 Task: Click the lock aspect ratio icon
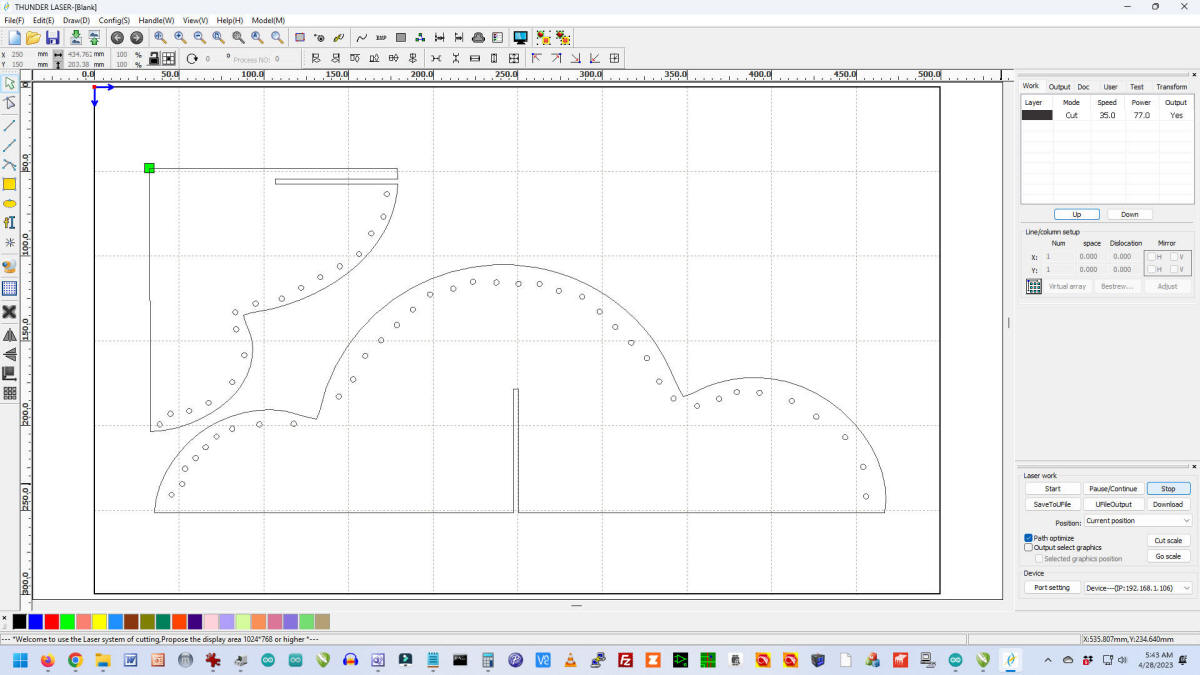(x=153, y=59)
